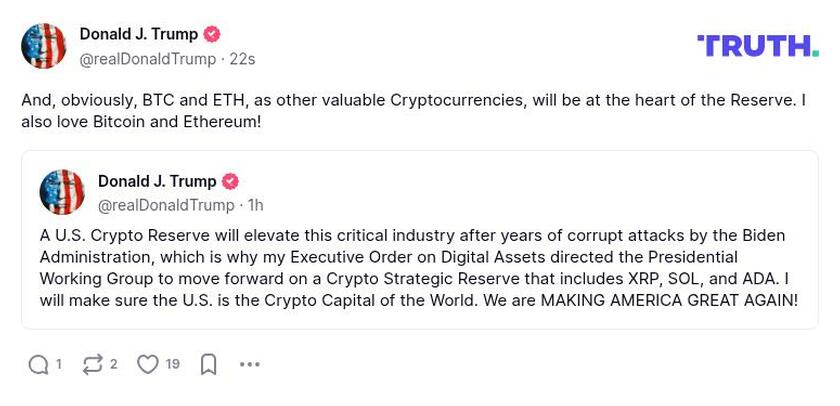This screenshot has height=406, width=840.
Task: Click the reply speech bubble icon
Action: (x=39, y=365)
